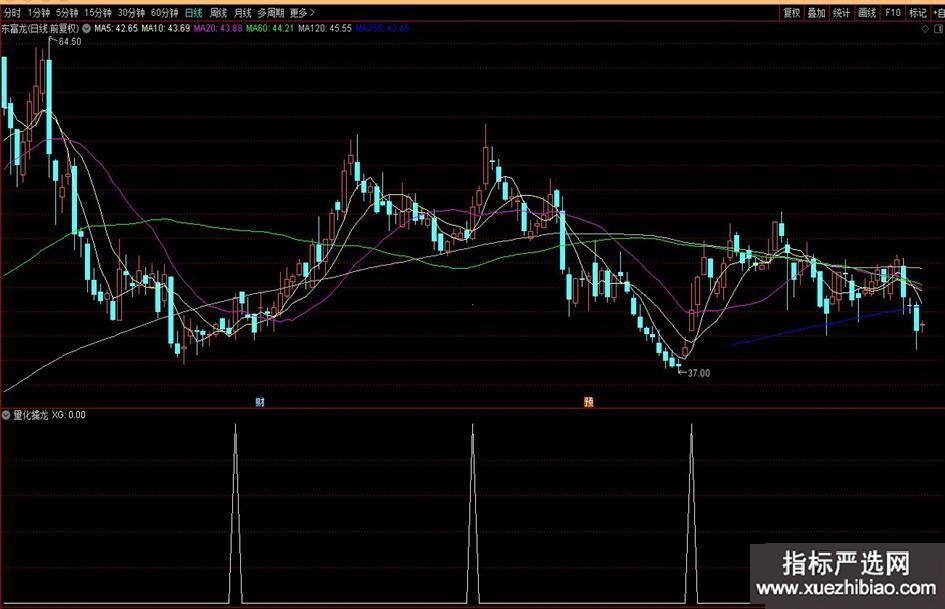Select the 1分钟 period tab
Viewport: 945px width, 609px height.
pyautogui.click(x=39, y=13)
